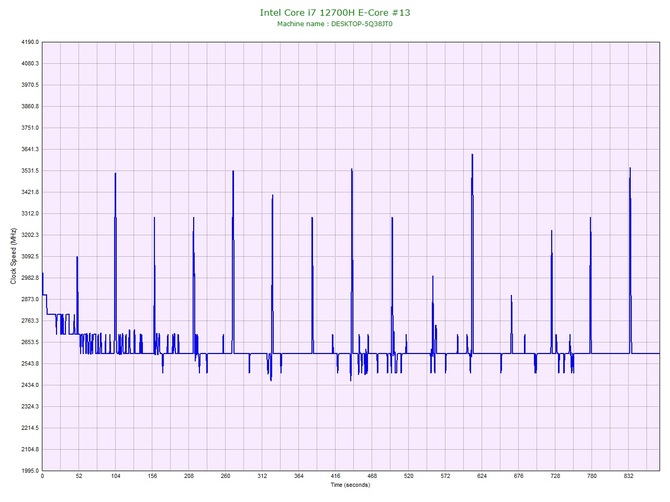Select the 2873.0 y-axis value
This screenshot has width=670, height=502.
30,299
